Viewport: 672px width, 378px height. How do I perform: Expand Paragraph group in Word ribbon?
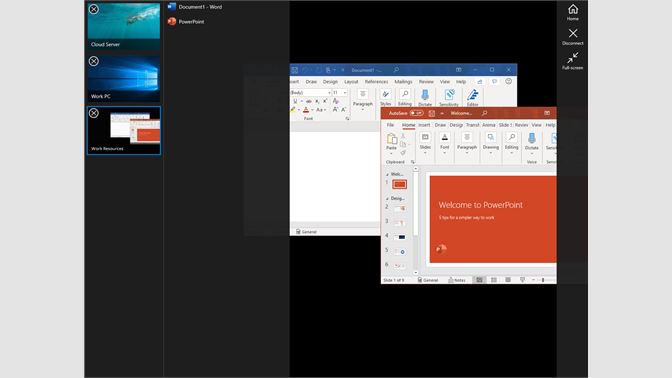coord(363,99)
